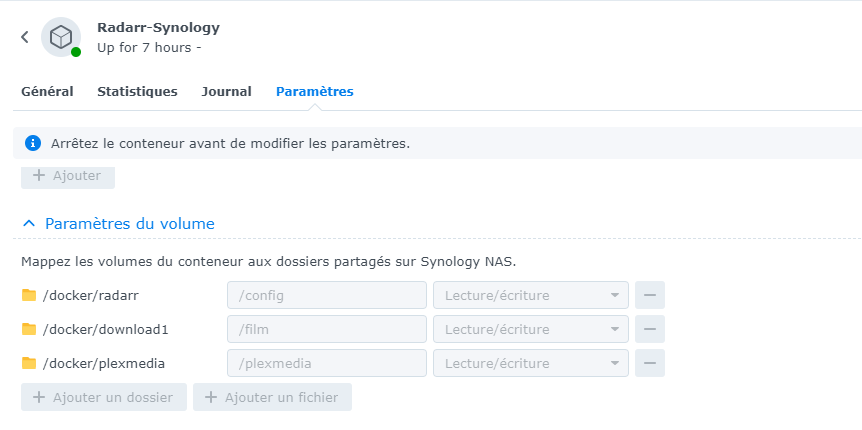Viewport: 862px width, 430px height.
Task: Click the Radarr-Synology container cube icon
Action: coord(61,37)
